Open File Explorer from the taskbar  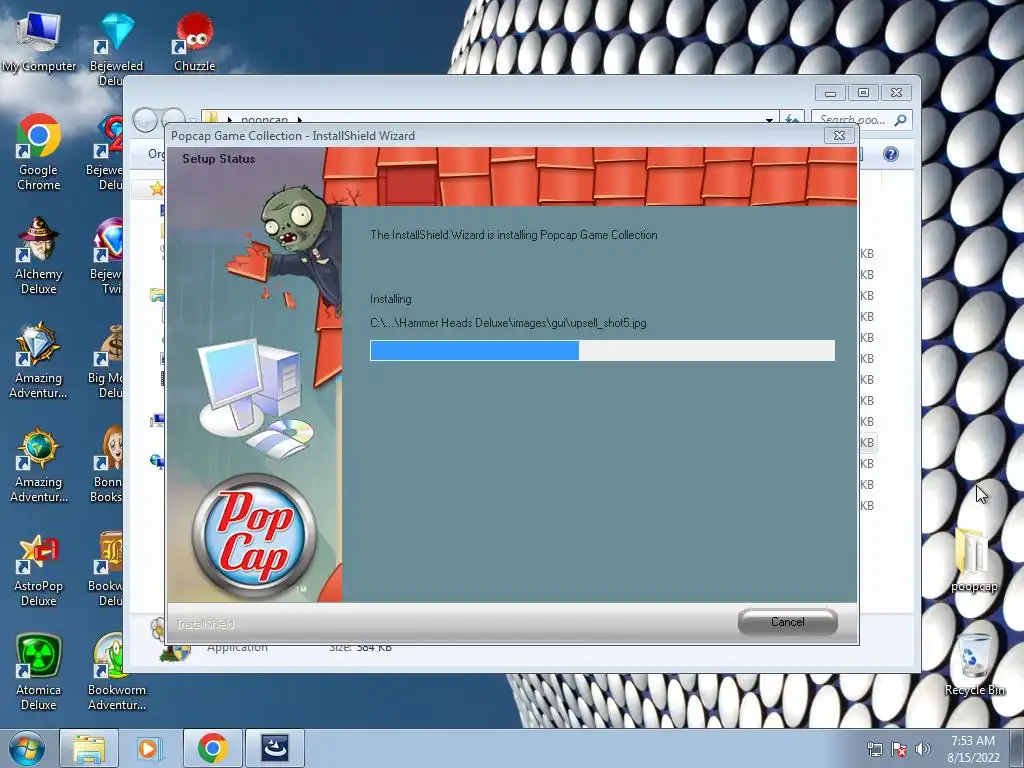pos(89,748)
